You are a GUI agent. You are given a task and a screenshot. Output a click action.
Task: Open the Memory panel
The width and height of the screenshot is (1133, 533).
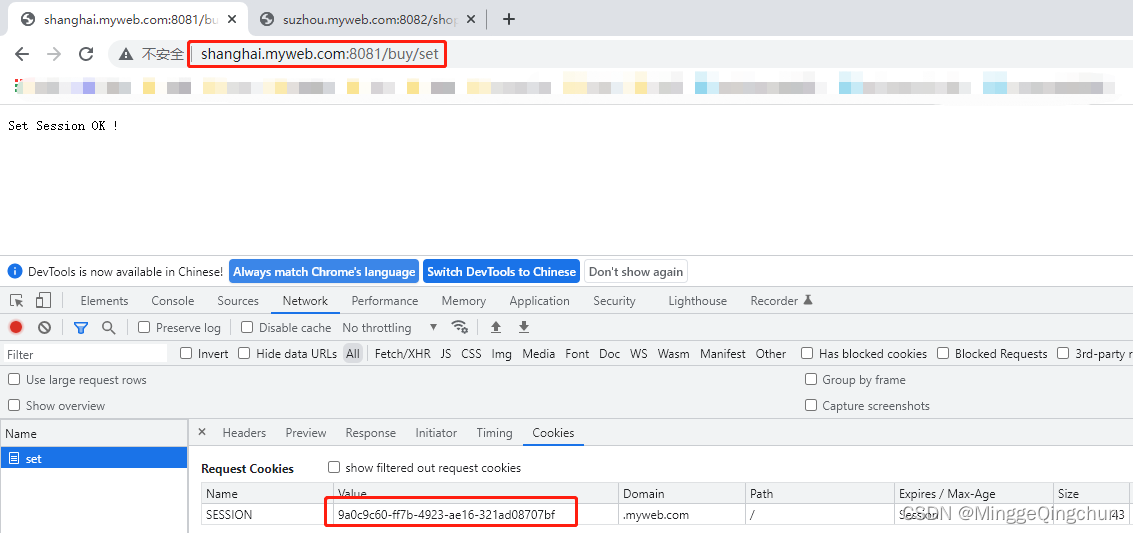pyautogui.click(x=464, y=300)
